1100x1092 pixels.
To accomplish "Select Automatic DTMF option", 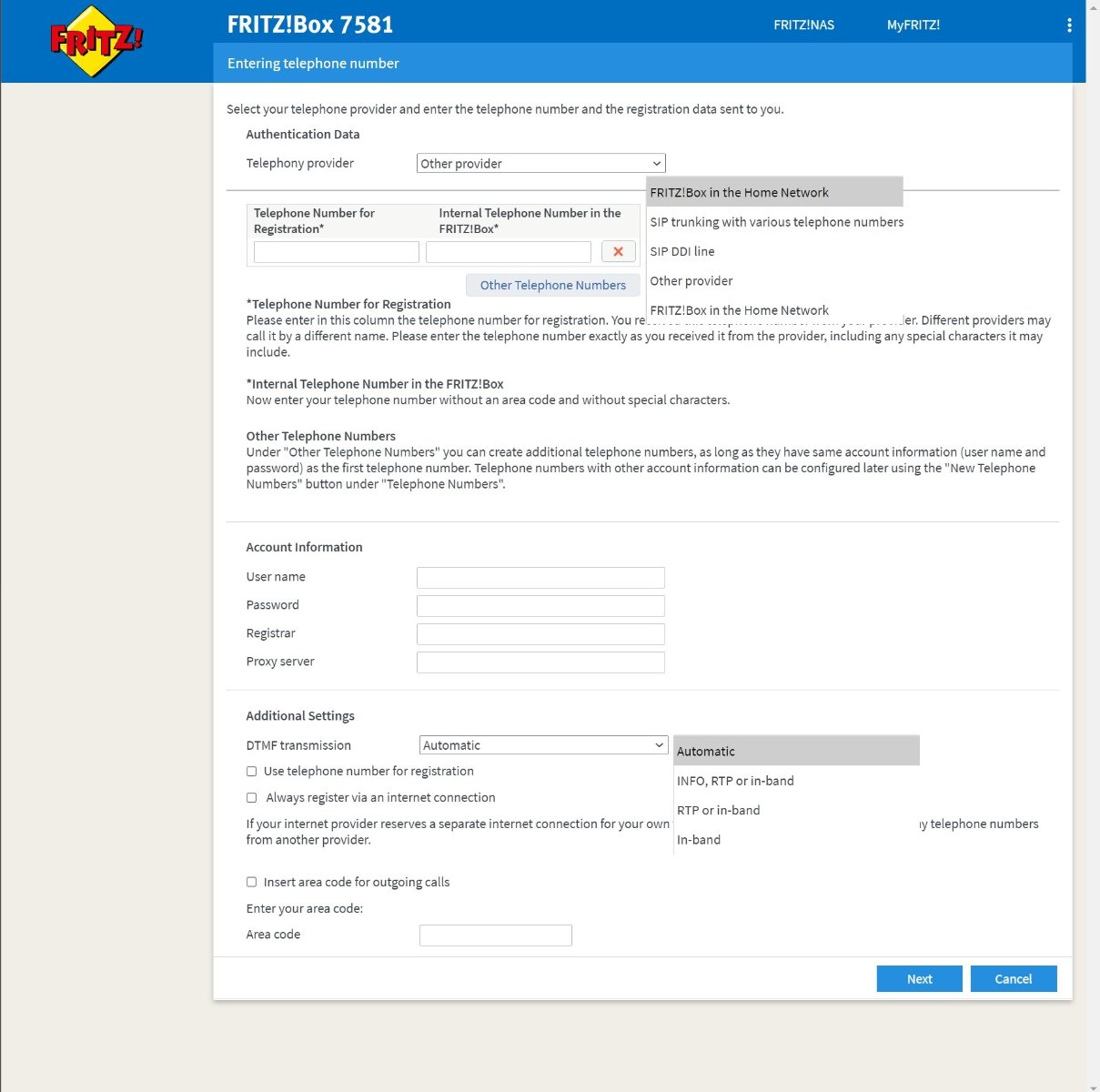I will 797,751.
